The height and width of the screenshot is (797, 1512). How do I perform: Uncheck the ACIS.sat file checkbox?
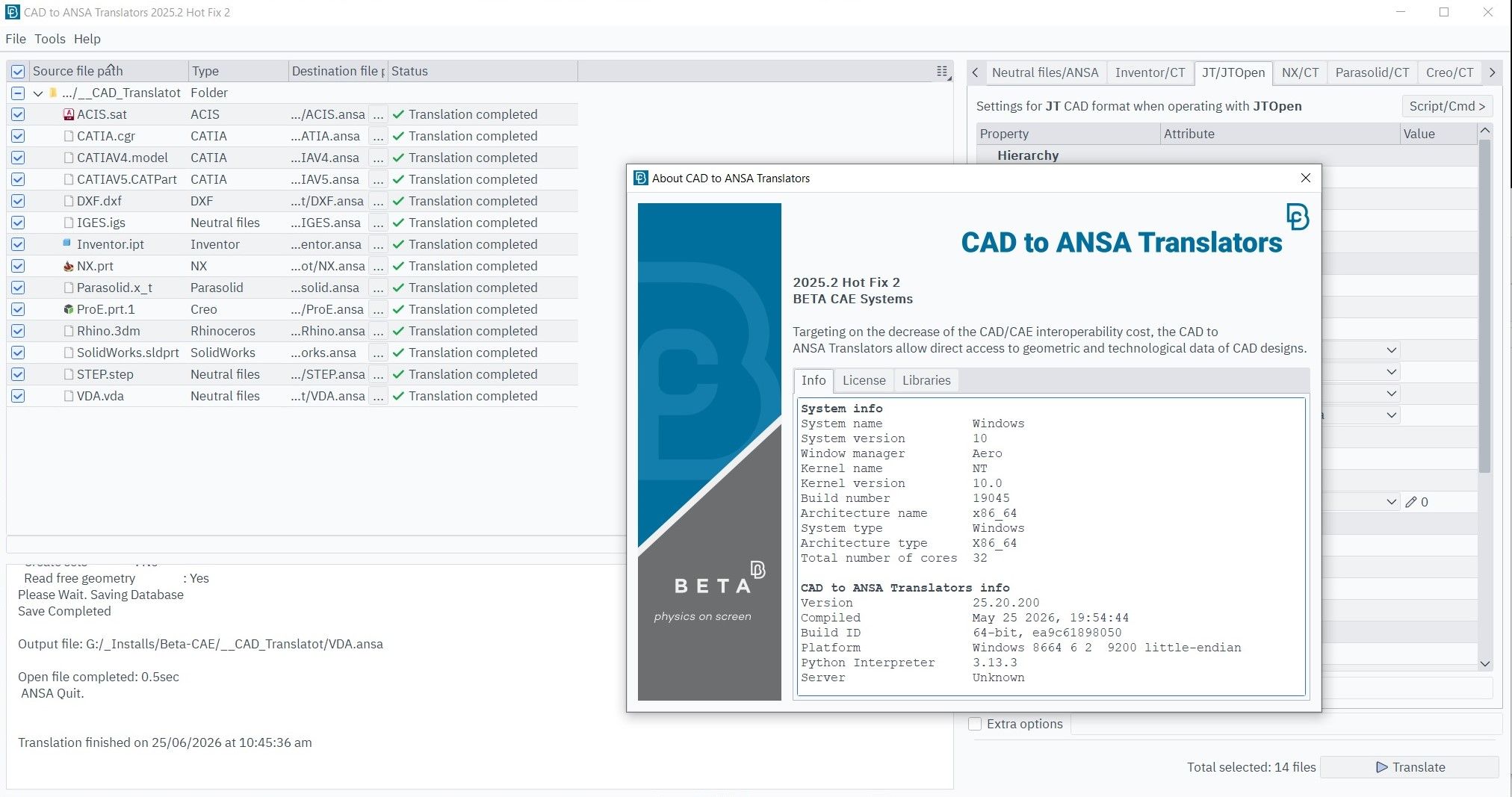click(18, 114)
